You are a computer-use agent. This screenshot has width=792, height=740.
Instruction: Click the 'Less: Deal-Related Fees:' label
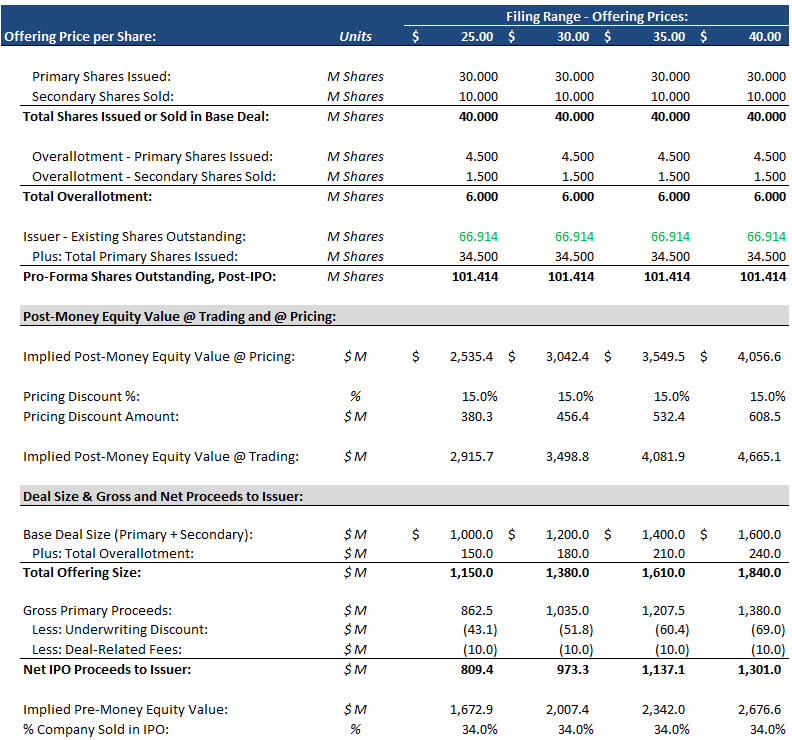pyautogui.click(x=107, y=650)
